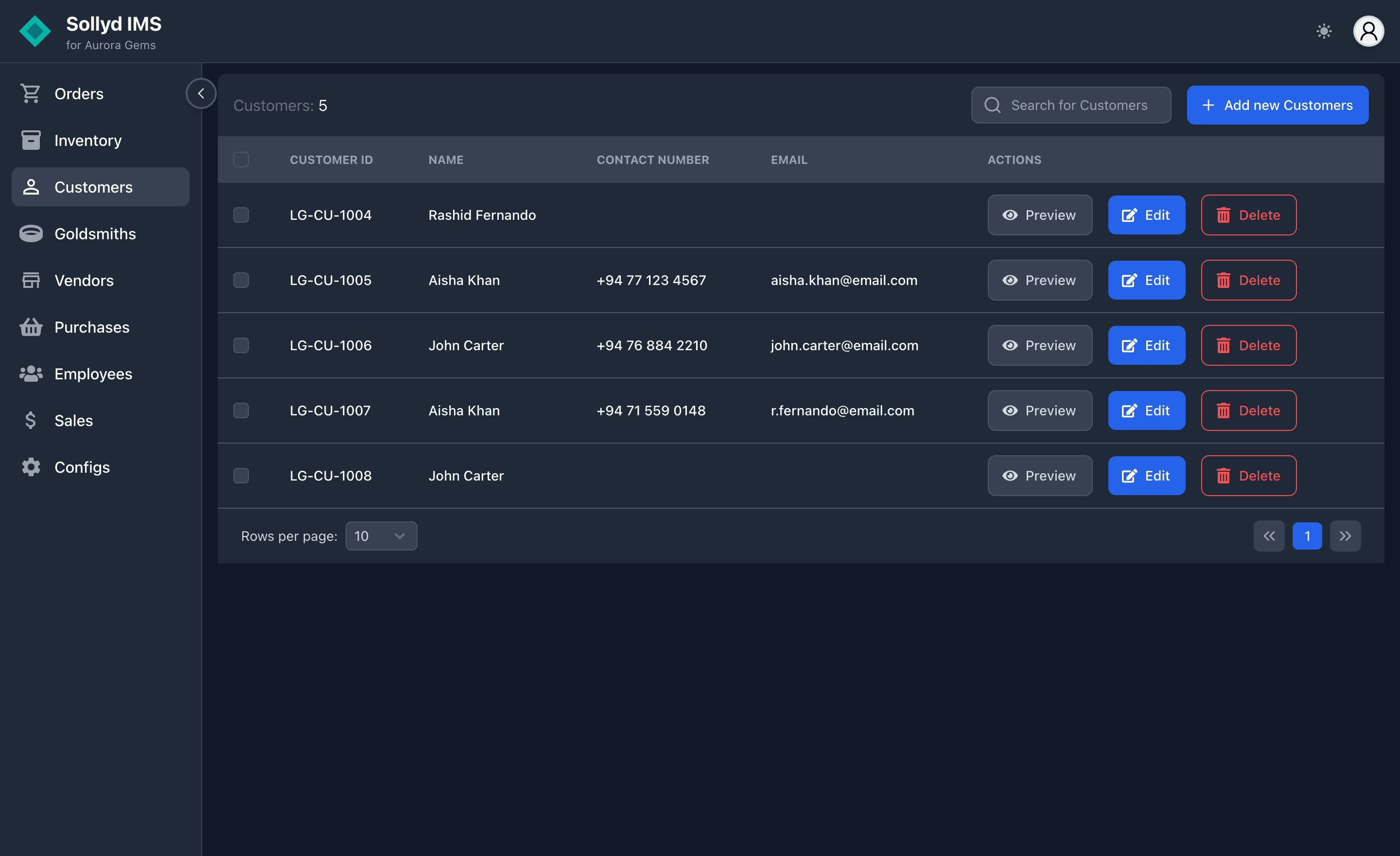Screen dimensions: 1400x856
Task: Select page 1 in pagination
Action: [1307, 535]
